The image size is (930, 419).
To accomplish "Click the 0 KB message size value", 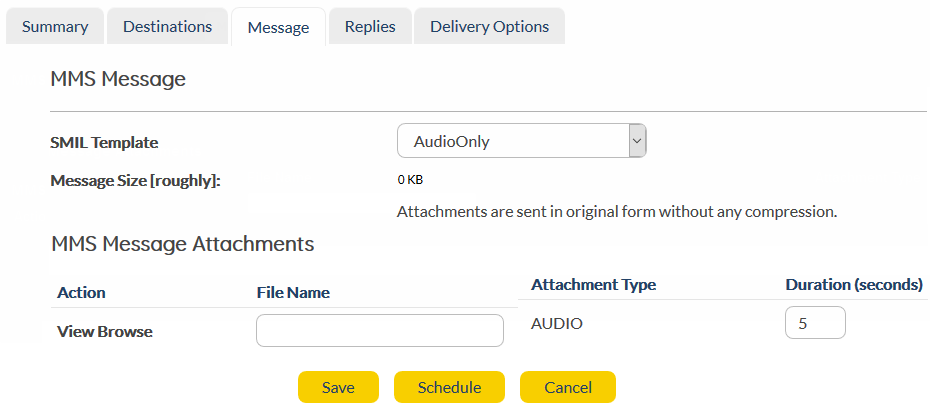I will (410, 181).
